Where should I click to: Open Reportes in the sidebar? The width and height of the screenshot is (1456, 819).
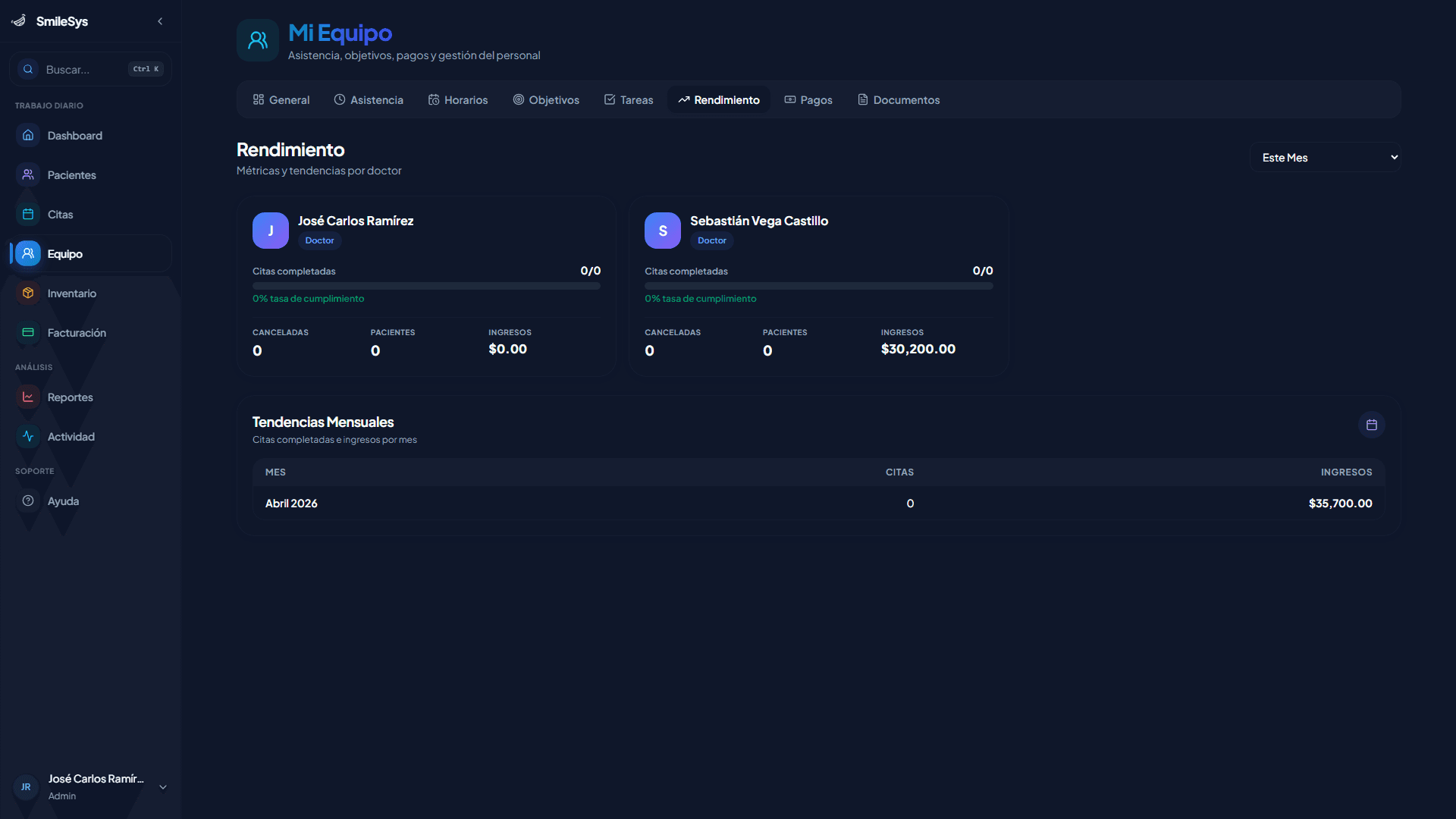(90, 397)
